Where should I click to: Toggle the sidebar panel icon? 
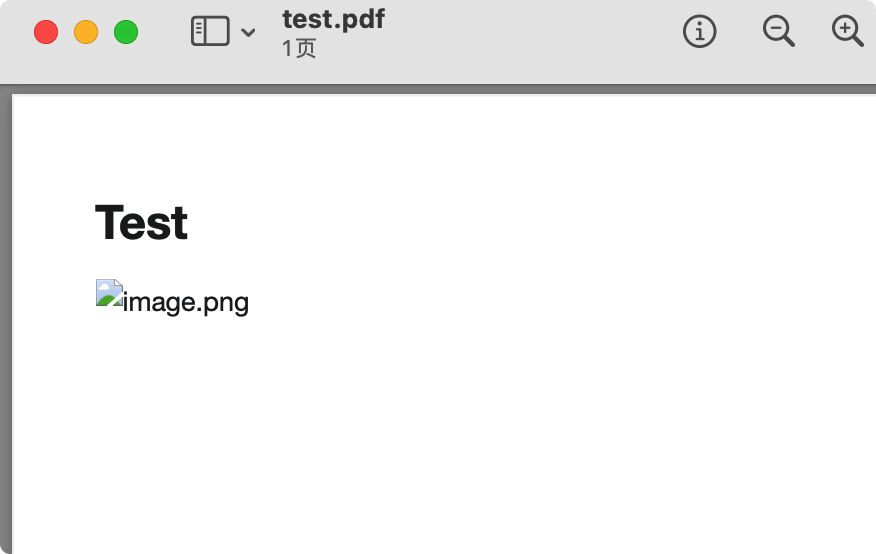click(x=210, y=31)
